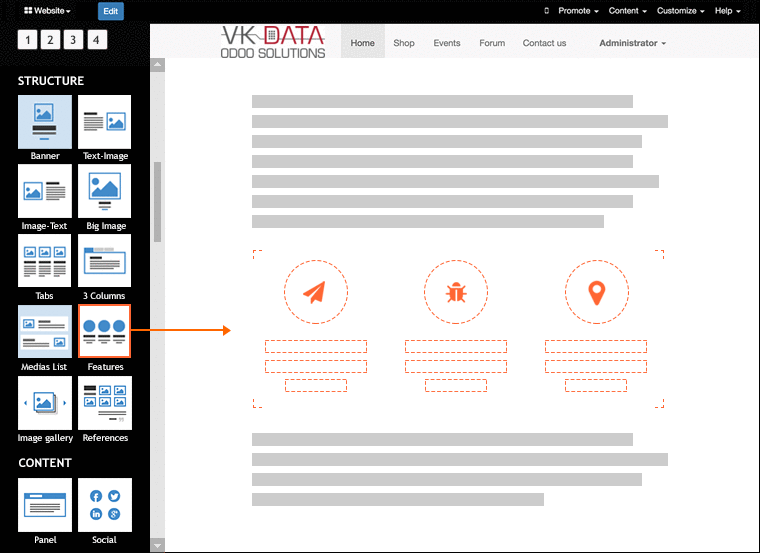The width and height of the screenshot is (760, 553).
Task: Click the step 3 button
Action: [73, 40]
